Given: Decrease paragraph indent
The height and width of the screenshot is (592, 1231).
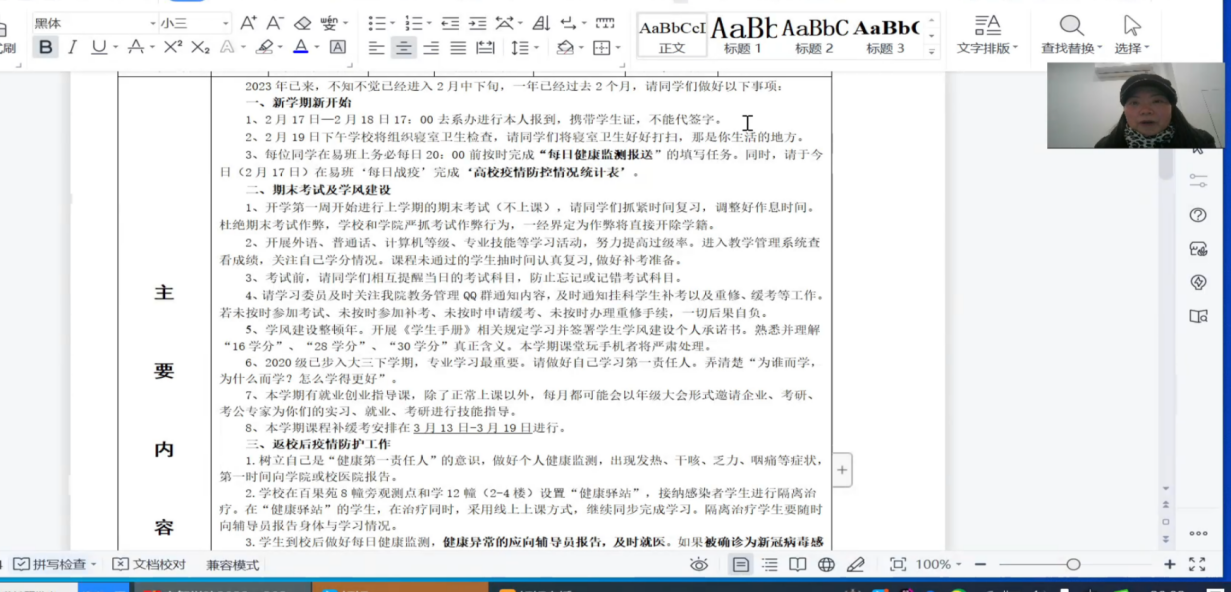Looking at the screenshot, I should coord(450,23).
